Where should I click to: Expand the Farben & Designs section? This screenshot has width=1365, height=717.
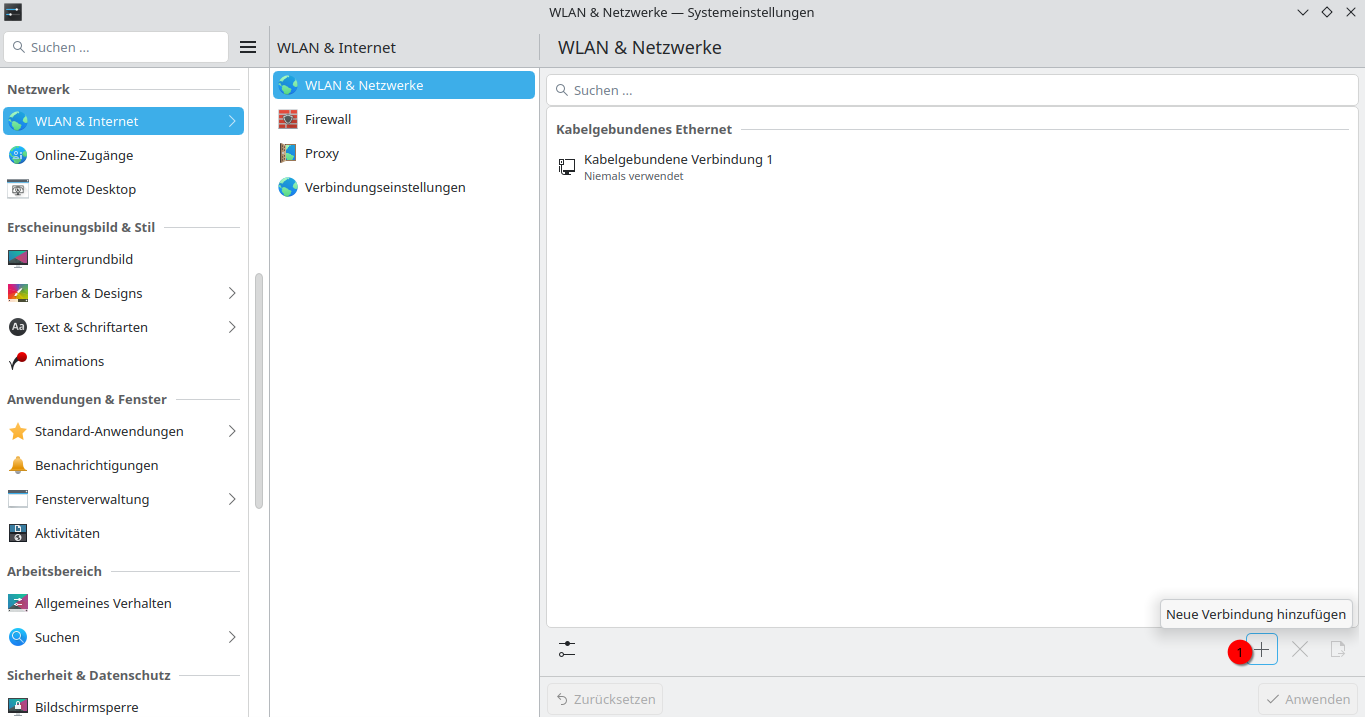click(232, 293)
